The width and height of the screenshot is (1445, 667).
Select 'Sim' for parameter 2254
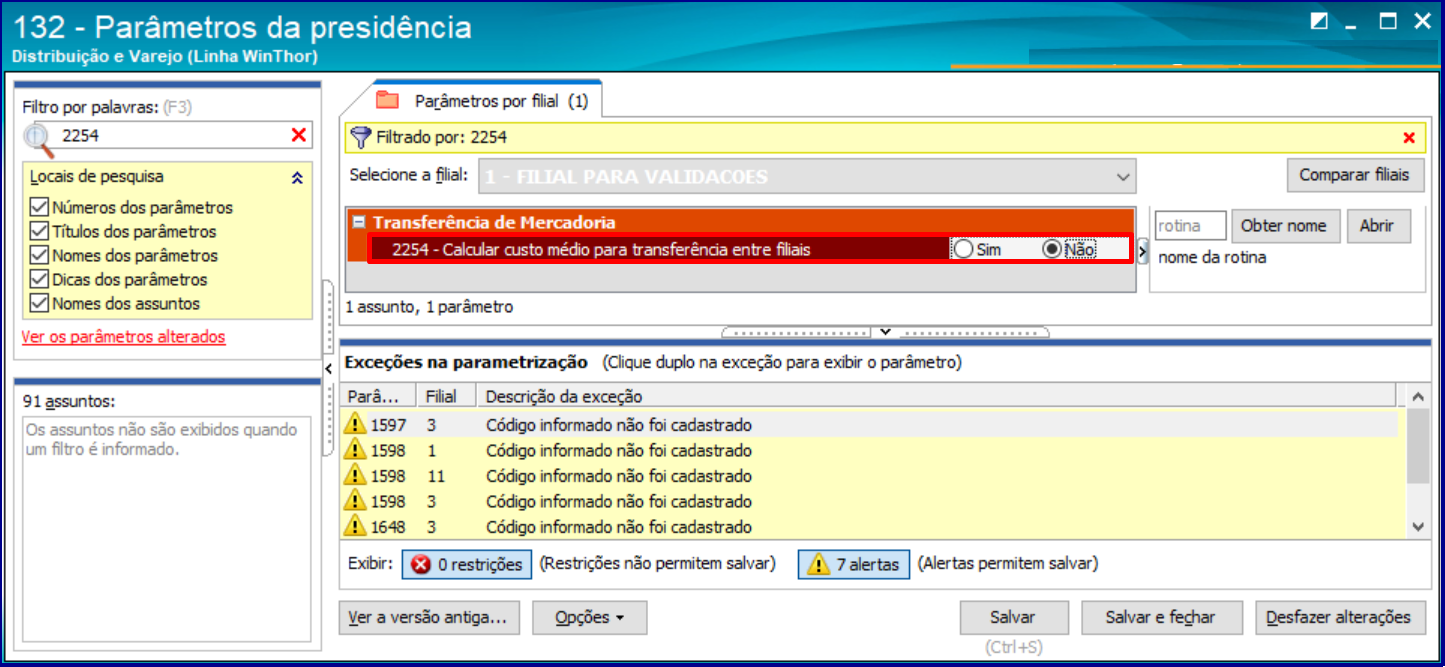pos(964,250)
